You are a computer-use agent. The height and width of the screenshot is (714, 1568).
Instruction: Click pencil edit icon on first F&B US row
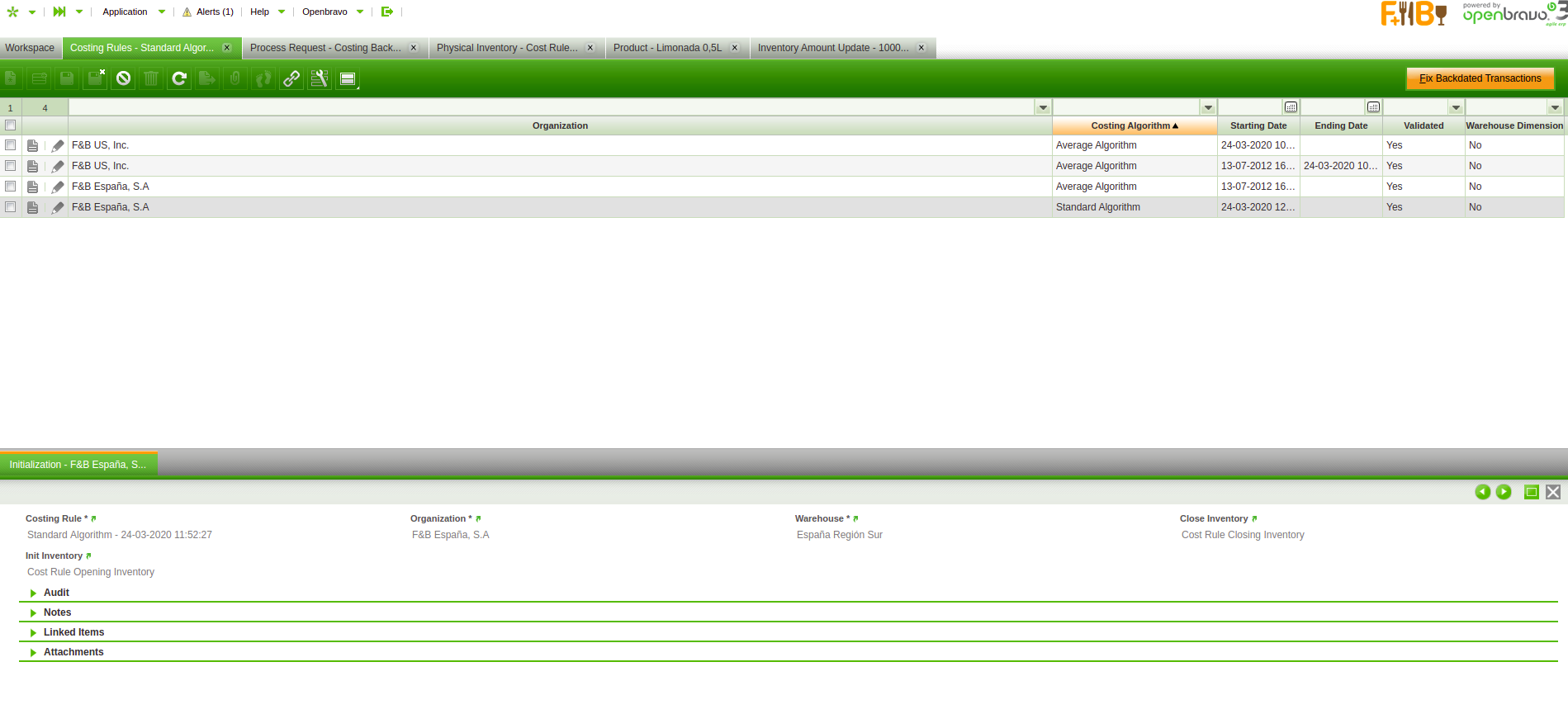(x=57, y=145)
